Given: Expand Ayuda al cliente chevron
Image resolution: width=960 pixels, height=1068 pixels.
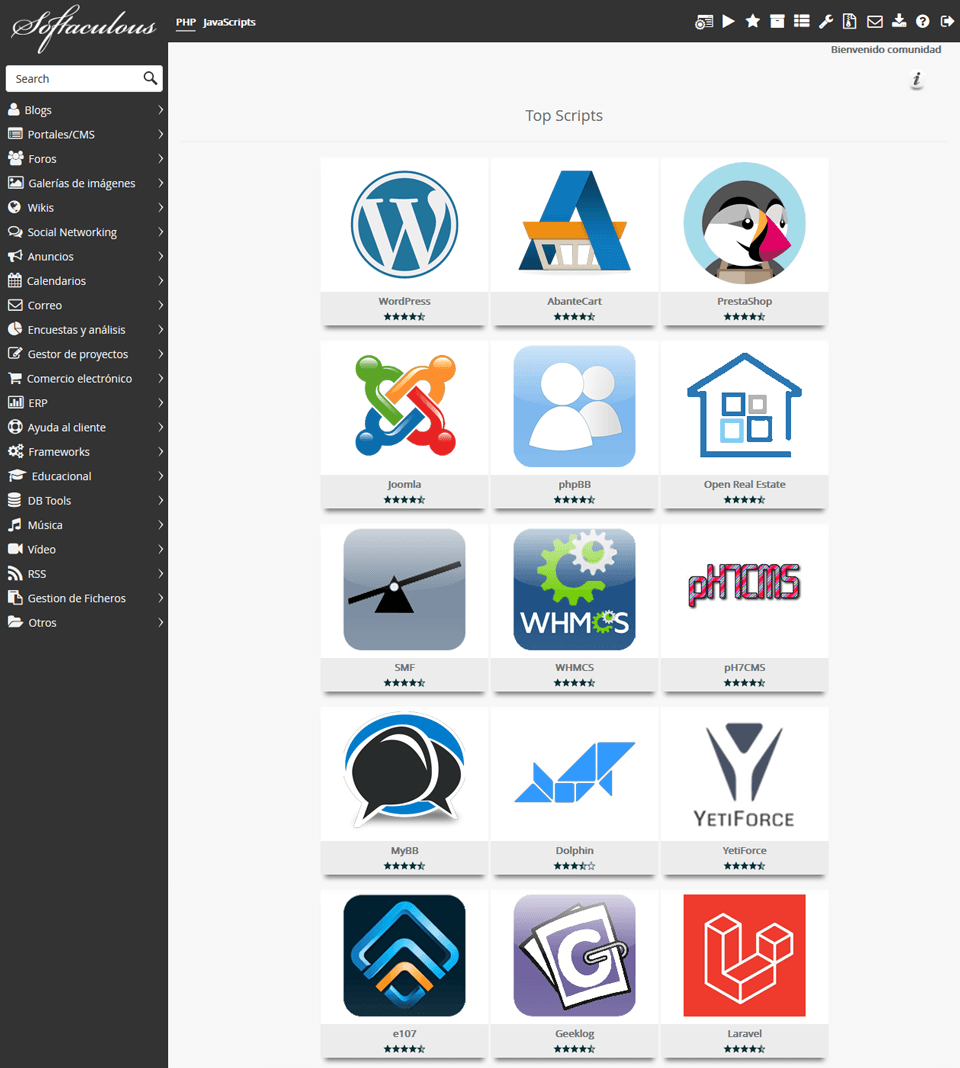Looking at the screenshot, I should (161, 427).
